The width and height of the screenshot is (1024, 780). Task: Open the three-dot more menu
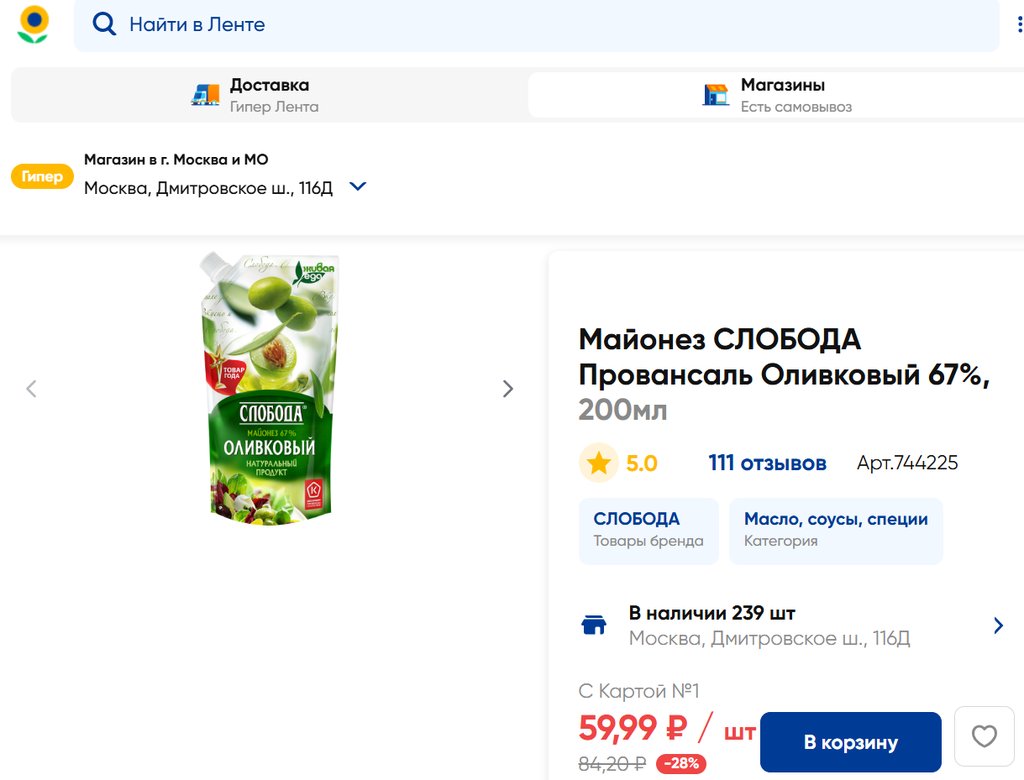(x=1018, y=24)
